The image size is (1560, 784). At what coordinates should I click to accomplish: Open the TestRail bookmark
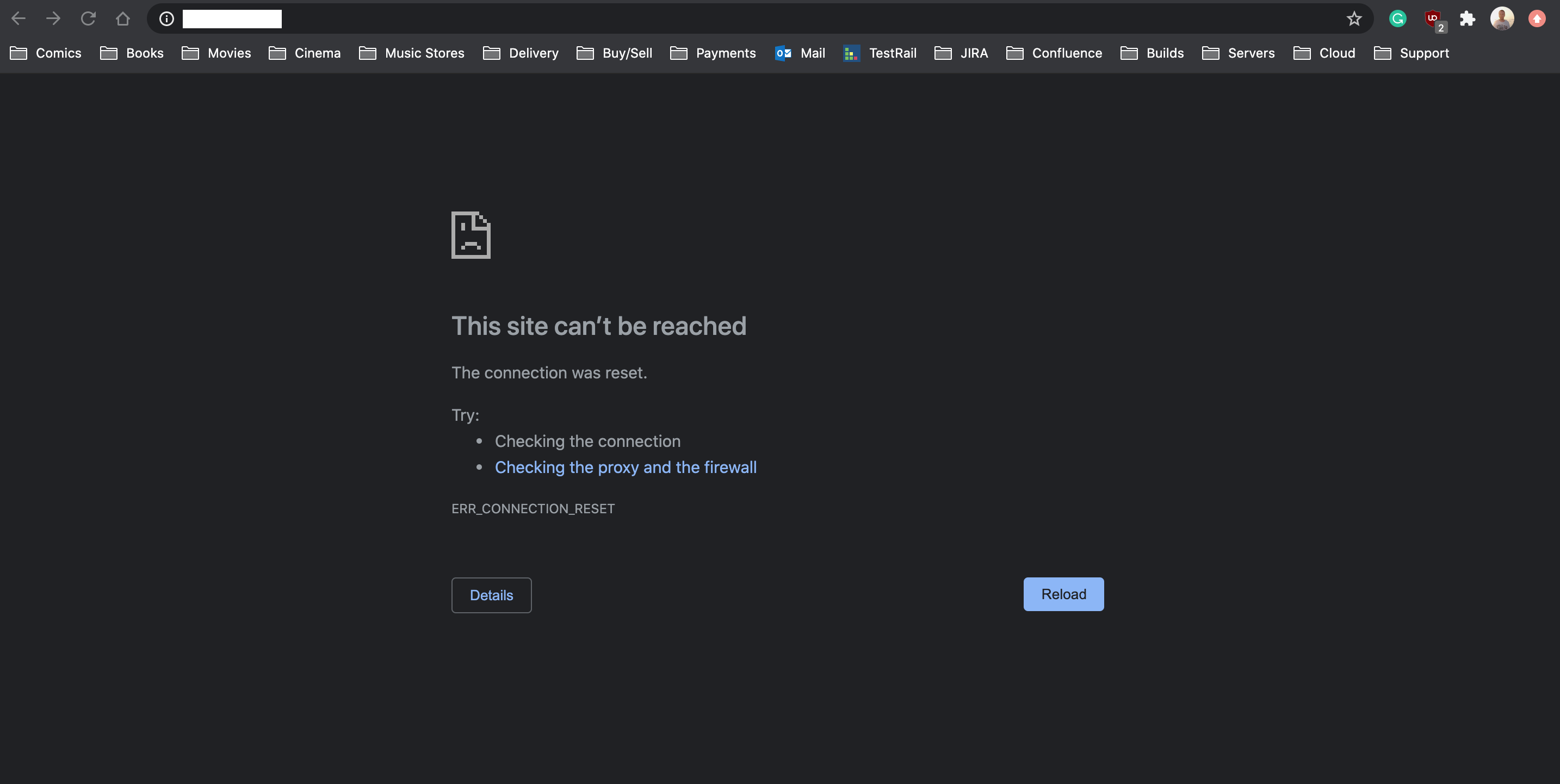pos(880,53)
